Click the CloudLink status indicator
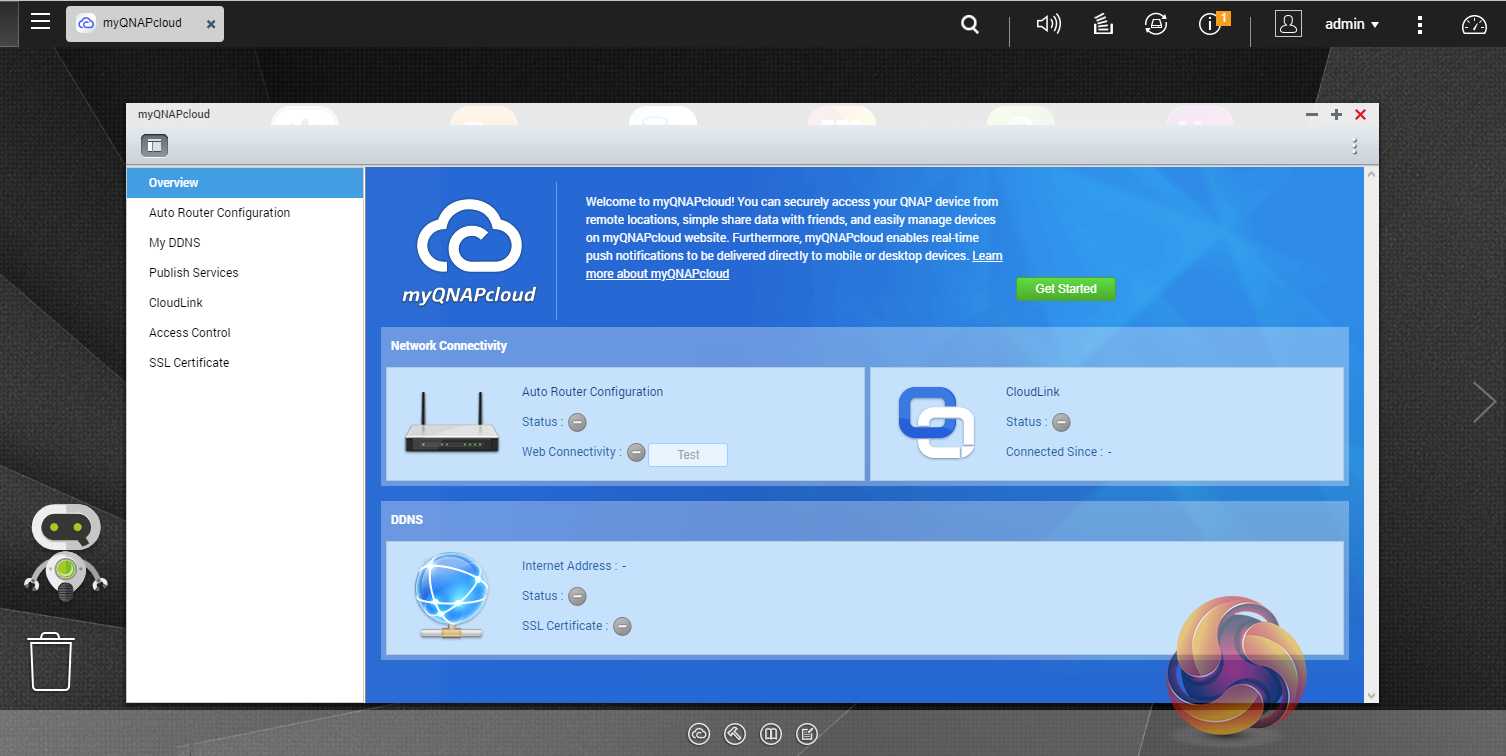The height and width of the screenshot is (756, 1506). click(x=1061, y=423)
